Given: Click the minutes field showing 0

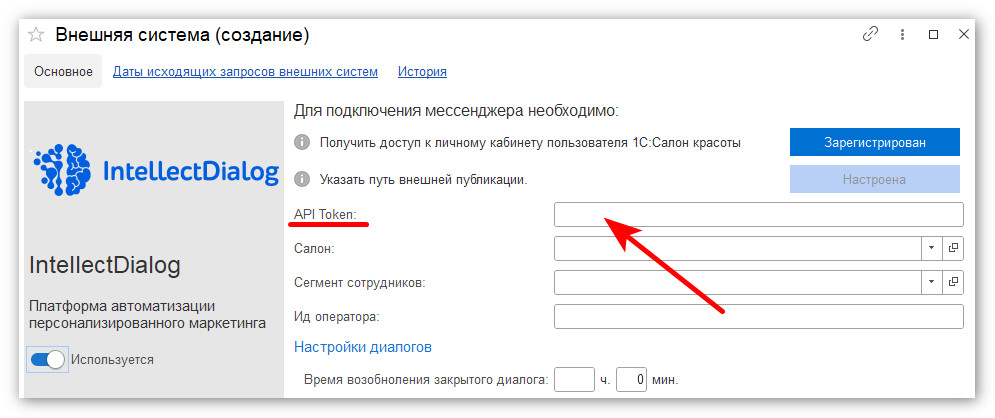Looking at the screenshot, I should coord(631,380).
